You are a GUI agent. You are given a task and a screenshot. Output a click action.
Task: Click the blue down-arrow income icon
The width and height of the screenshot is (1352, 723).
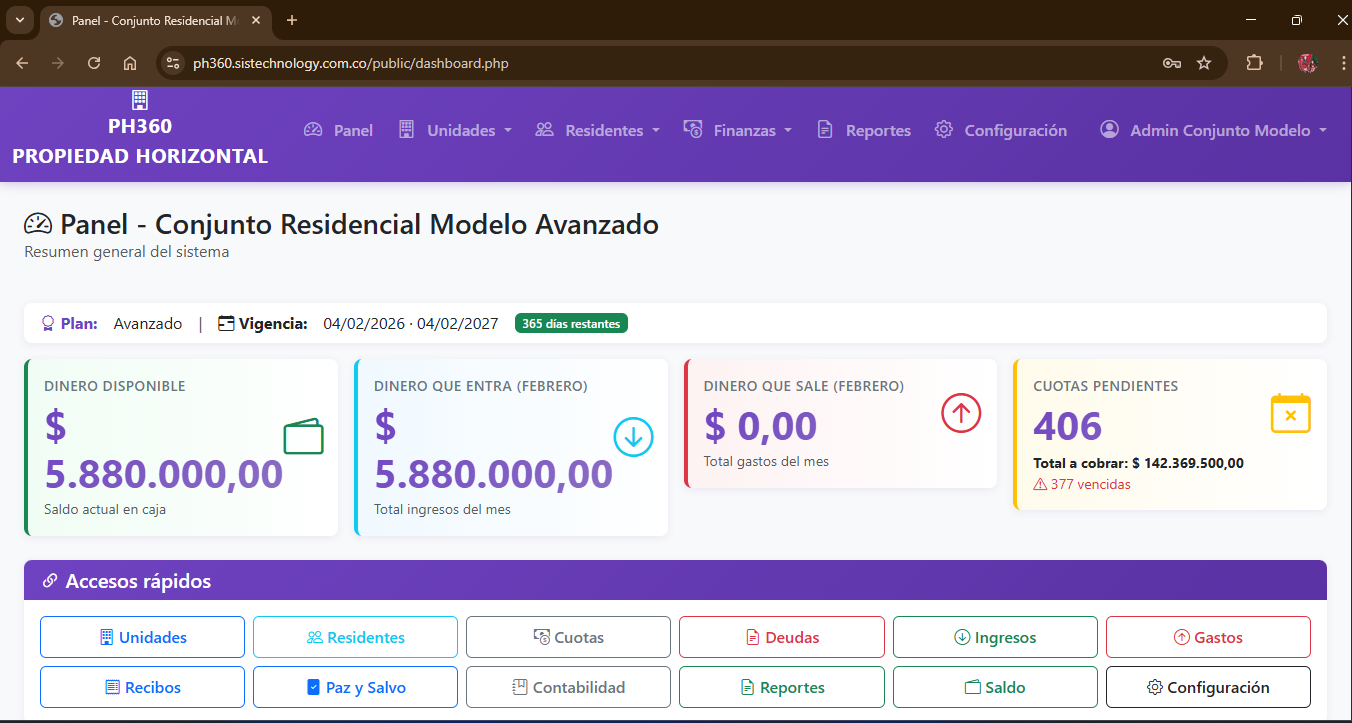(x=633, y=437)
